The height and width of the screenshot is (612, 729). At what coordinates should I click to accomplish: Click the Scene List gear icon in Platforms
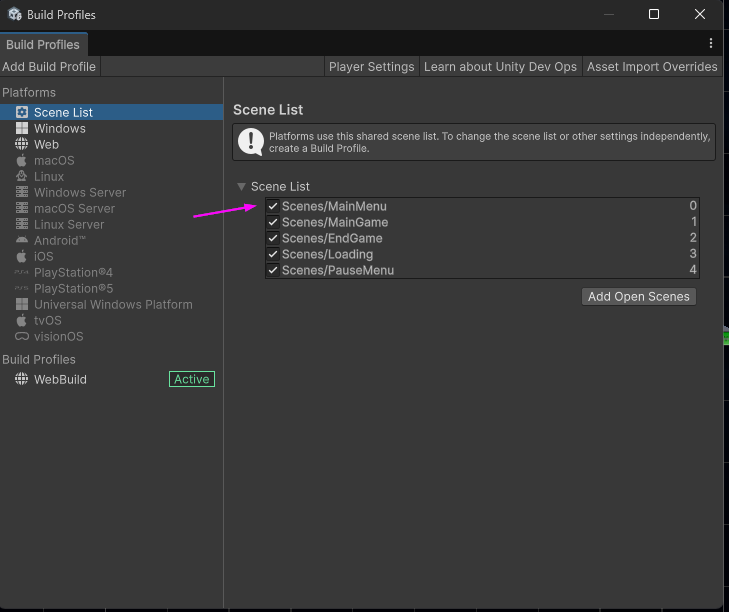point(22,112)
